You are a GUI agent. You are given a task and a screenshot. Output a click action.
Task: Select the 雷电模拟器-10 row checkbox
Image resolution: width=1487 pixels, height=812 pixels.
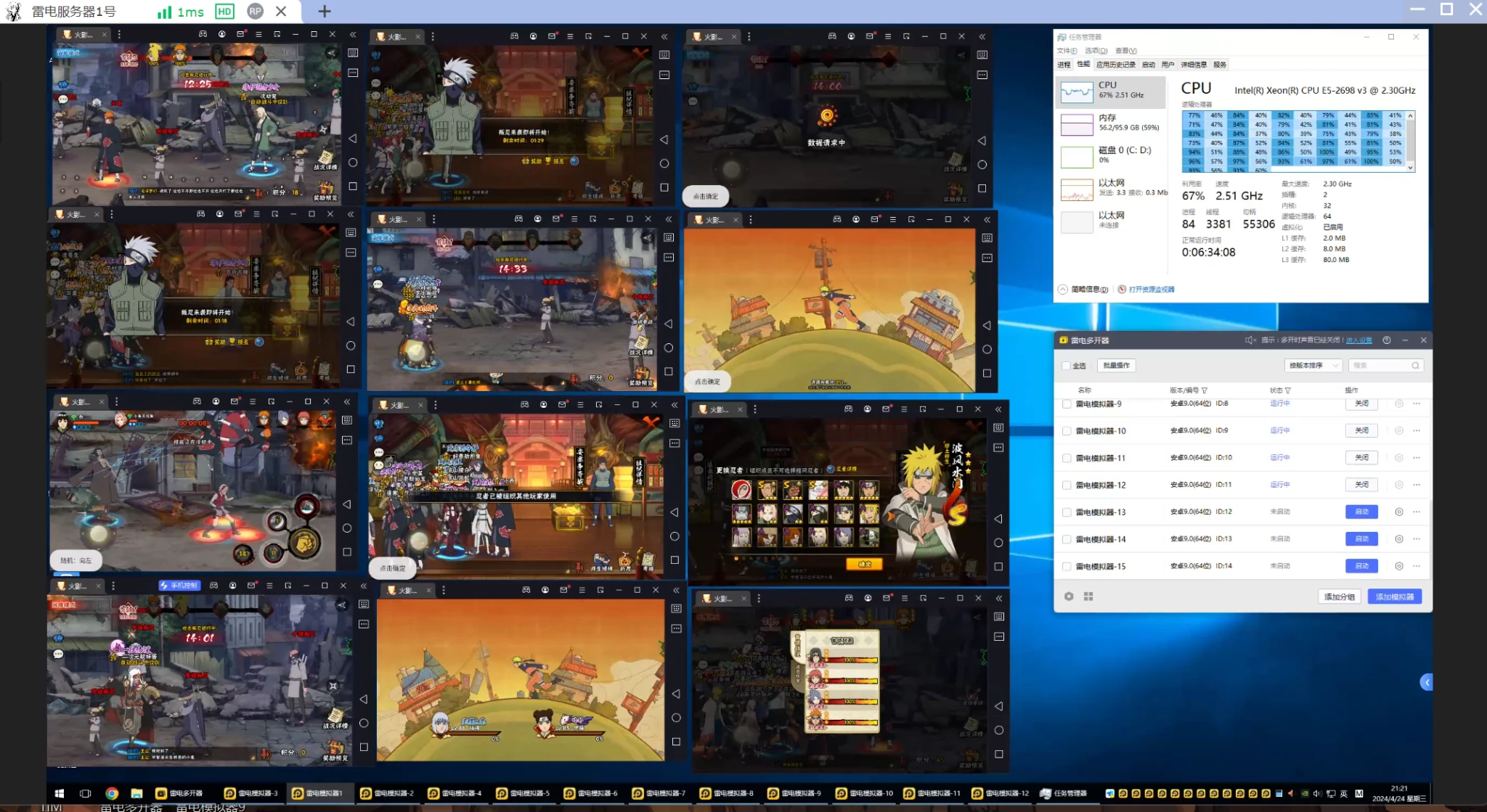pyautogui.click(x=1067, y=431)
